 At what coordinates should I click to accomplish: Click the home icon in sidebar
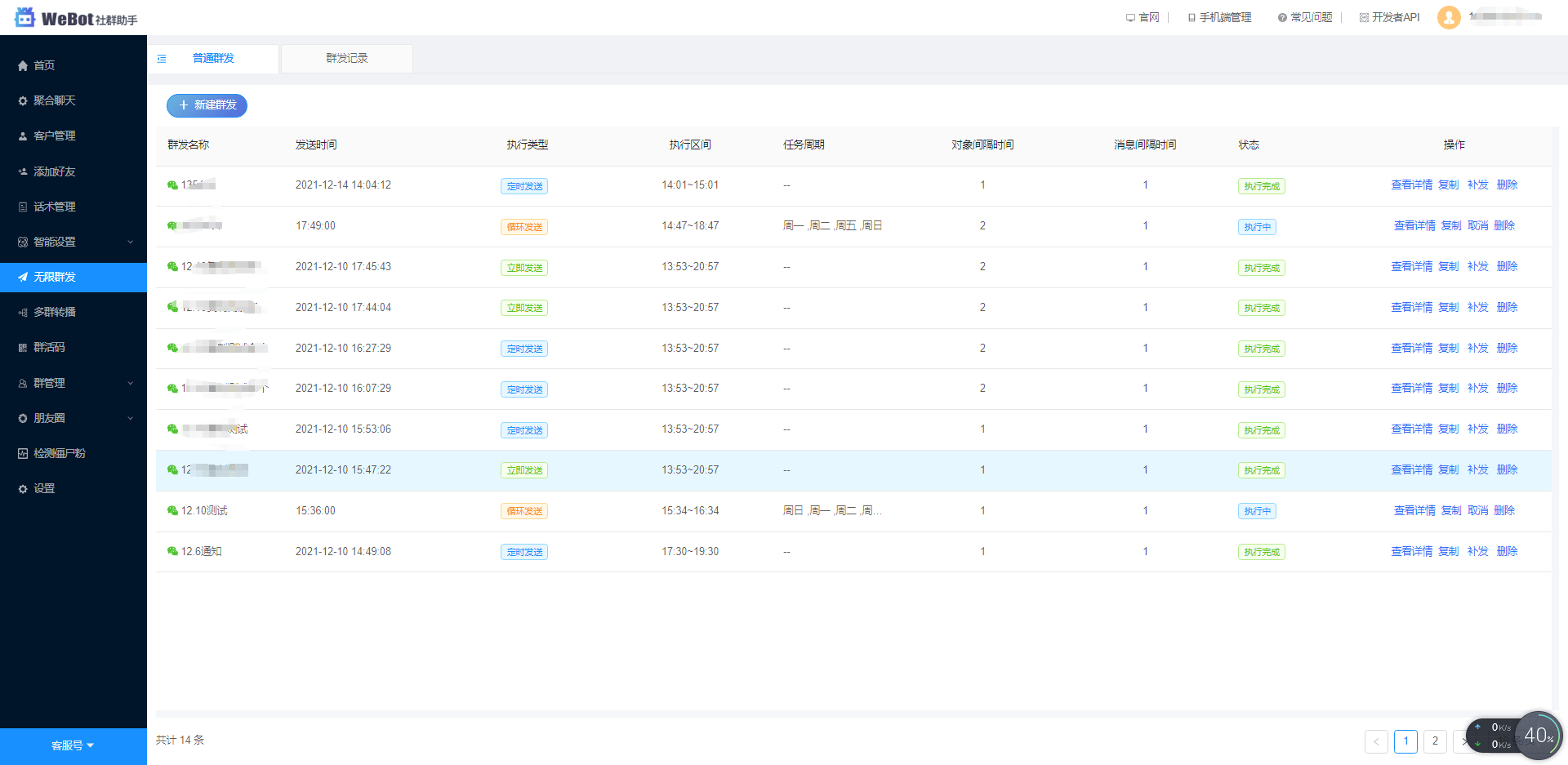pos(23,65)
